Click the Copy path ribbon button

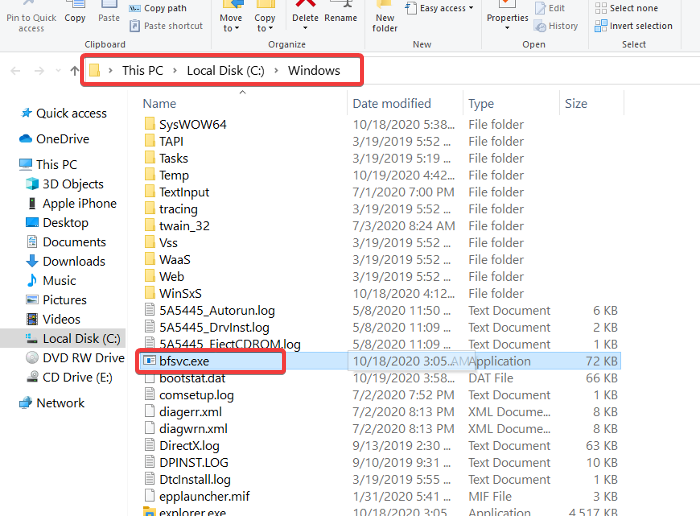[158, 8]
